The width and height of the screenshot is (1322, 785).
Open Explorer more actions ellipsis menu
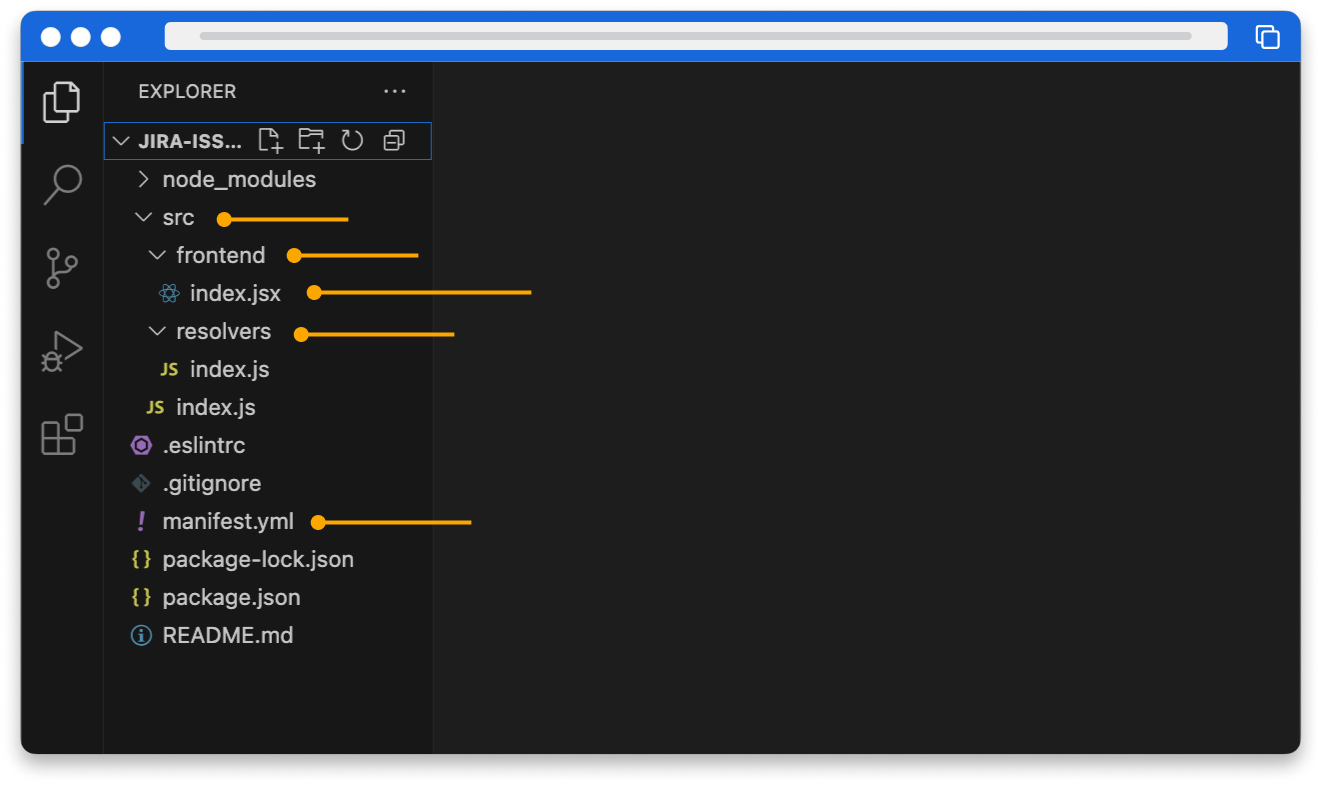[395, 92]
